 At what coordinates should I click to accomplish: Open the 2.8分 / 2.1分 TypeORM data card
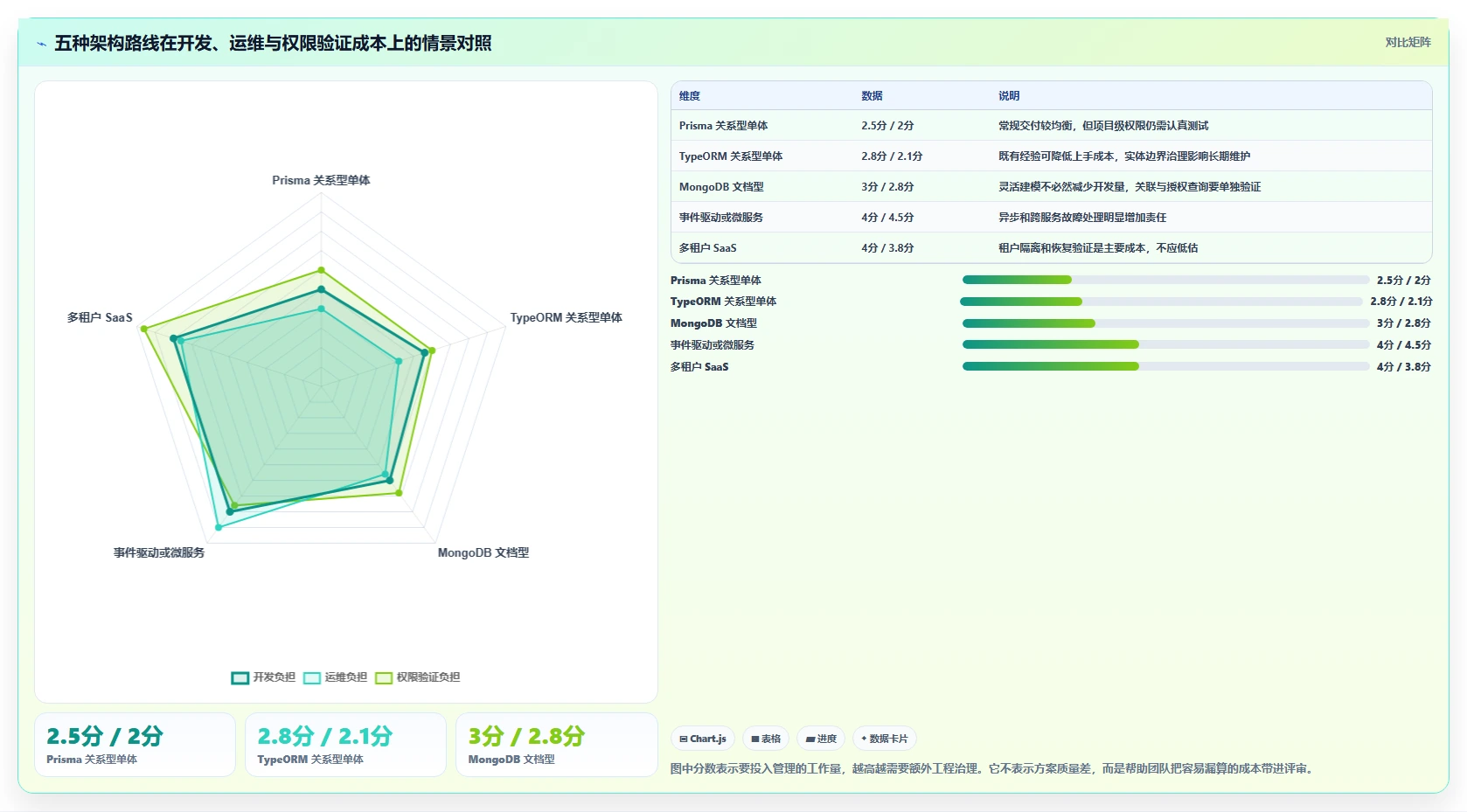[x=345, y=745]
